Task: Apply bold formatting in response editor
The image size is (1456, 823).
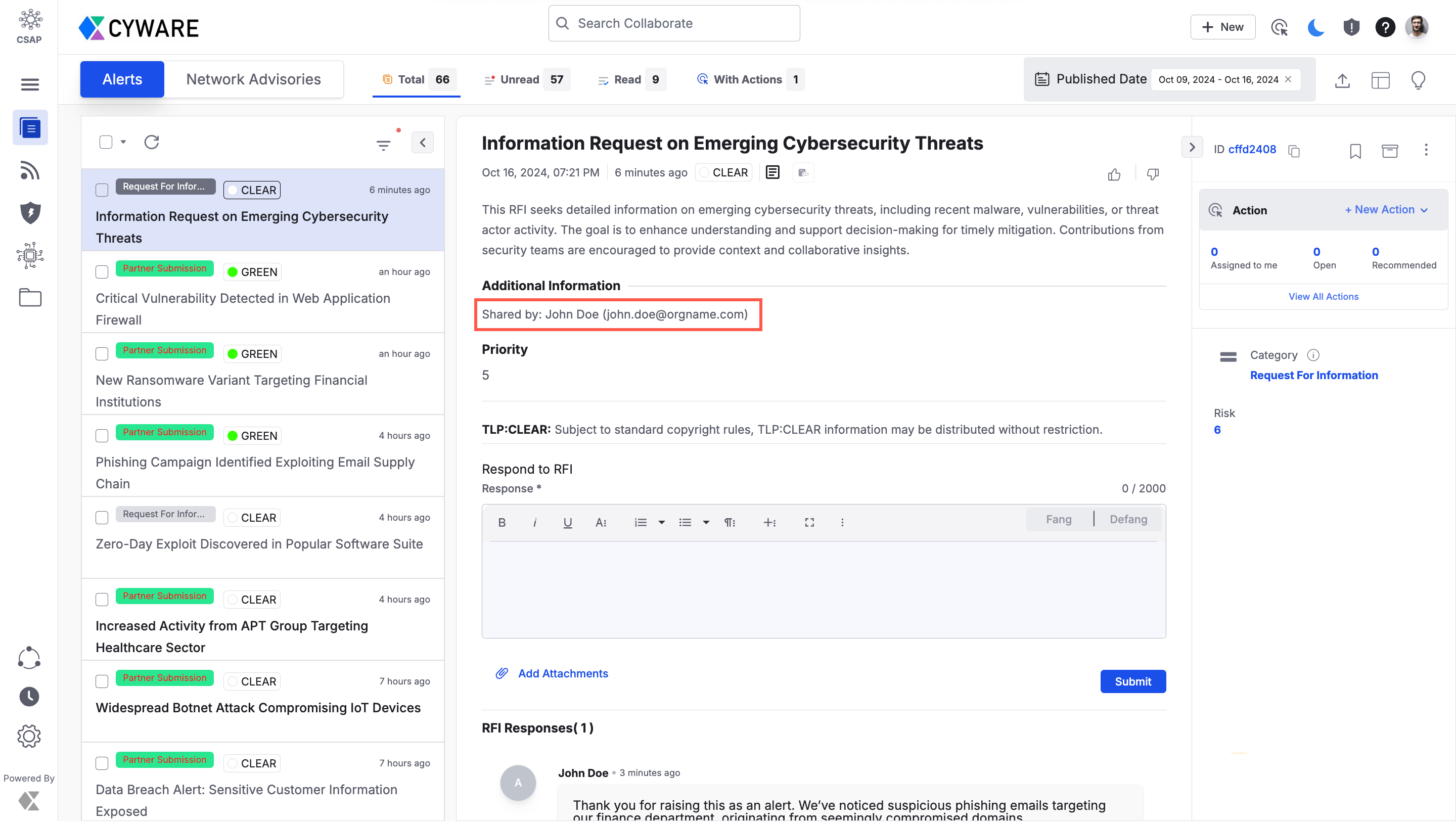Action: (502, 522)
